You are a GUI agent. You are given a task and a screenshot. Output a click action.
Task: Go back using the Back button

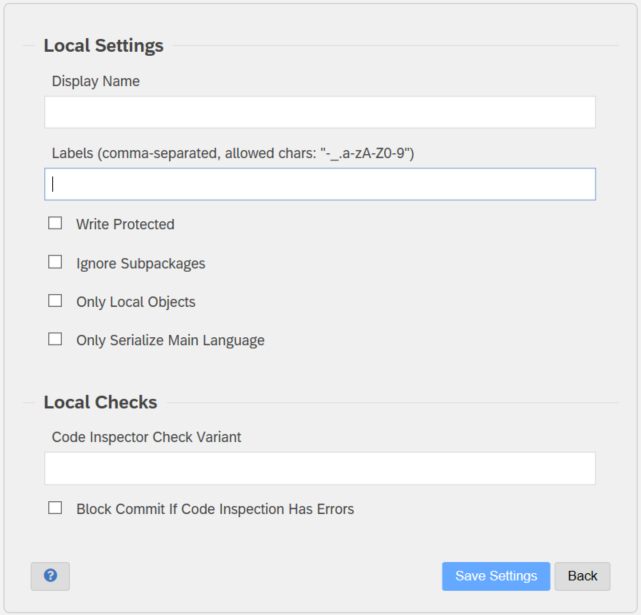(583, 576)
